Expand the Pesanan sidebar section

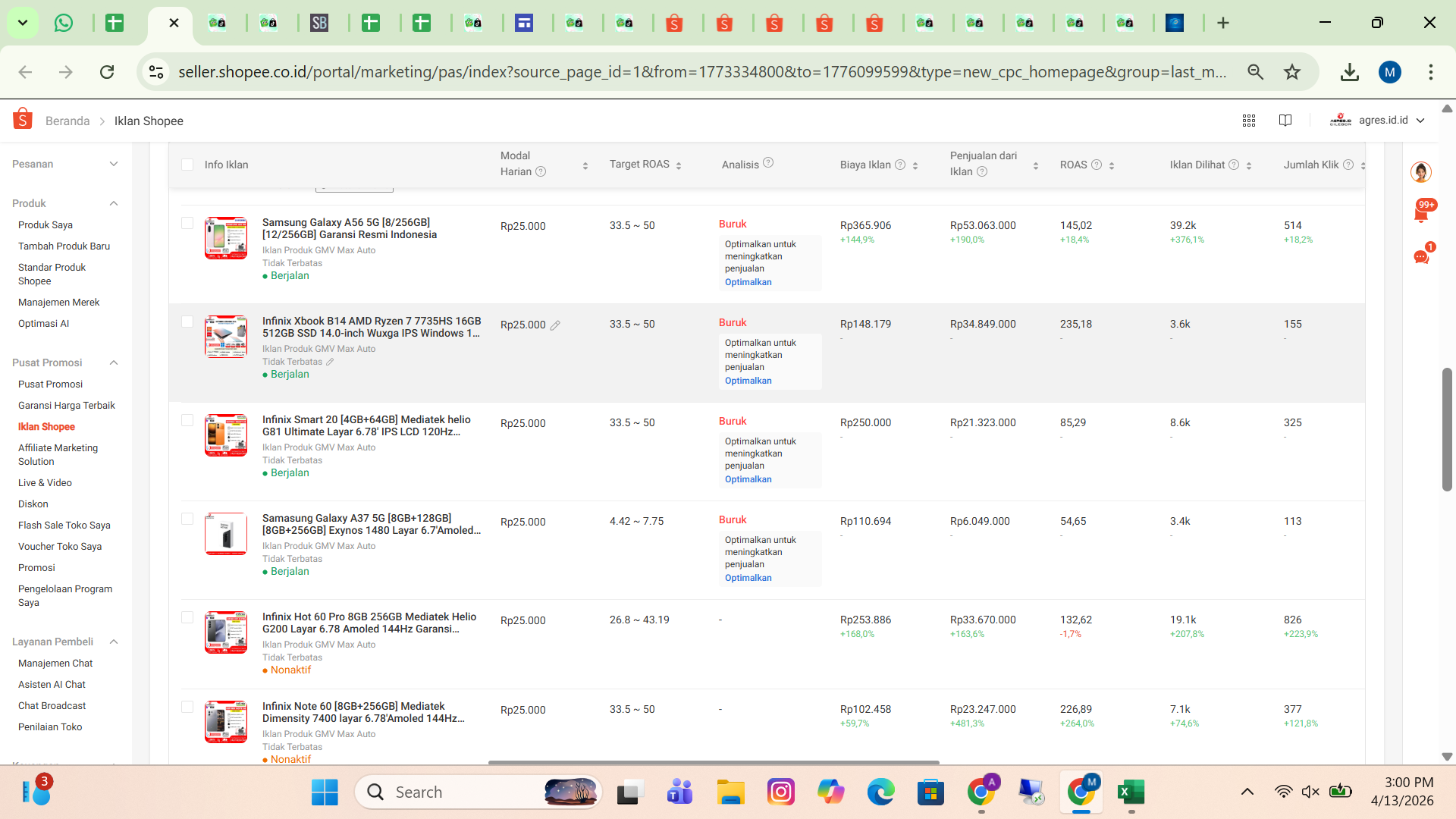[114, 164]
